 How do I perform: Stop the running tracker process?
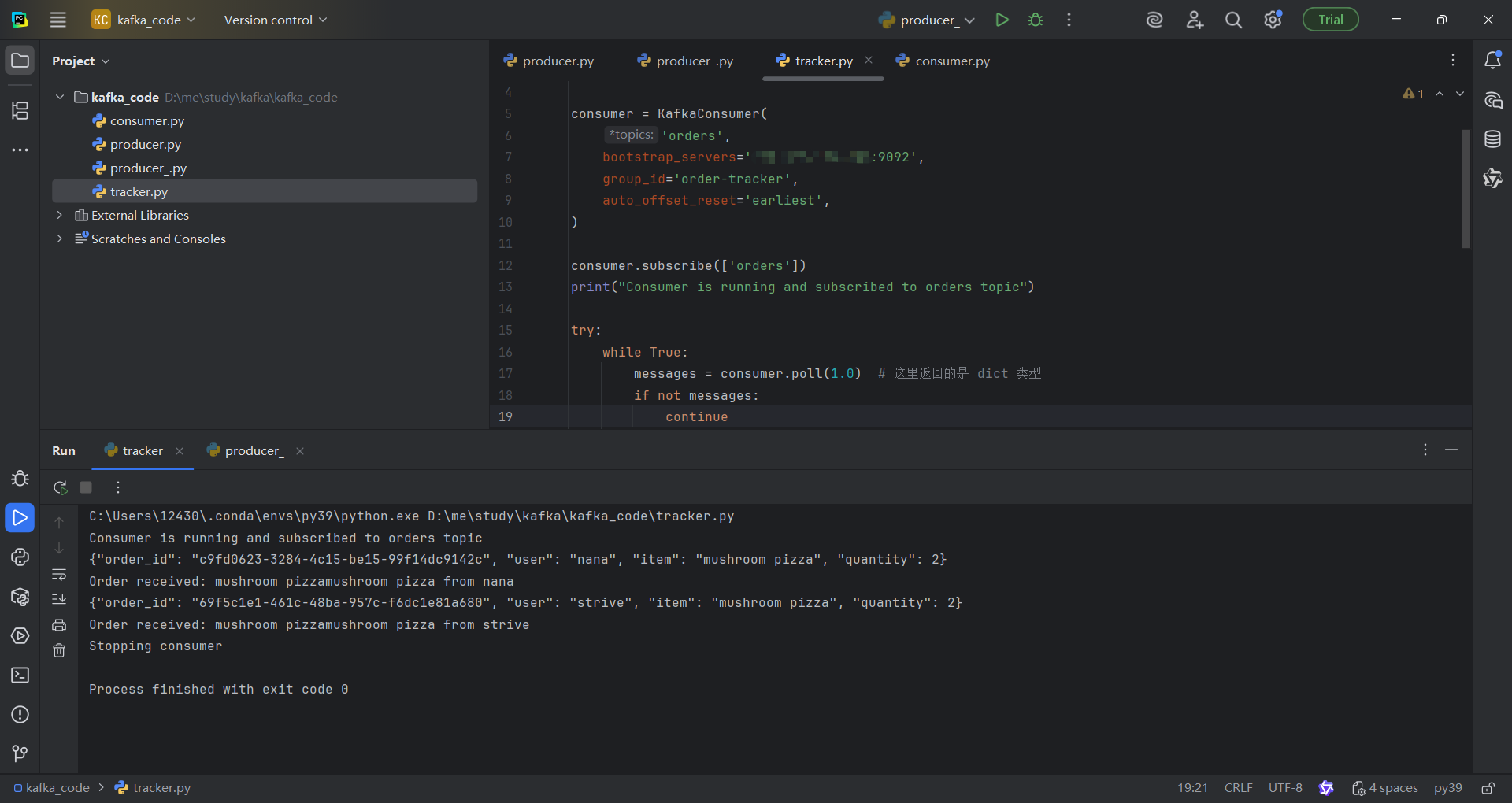click(x=86, y=487)
